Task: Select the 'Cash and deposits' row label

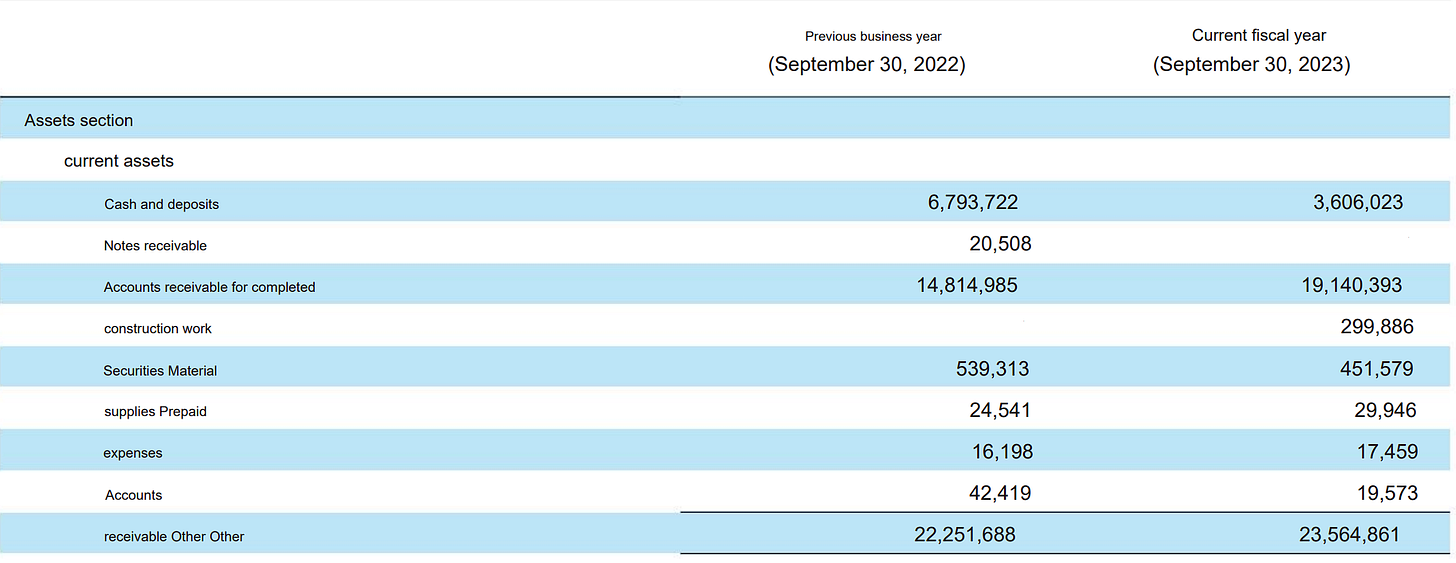Action: pyautogui.click(x=161, y=204)
